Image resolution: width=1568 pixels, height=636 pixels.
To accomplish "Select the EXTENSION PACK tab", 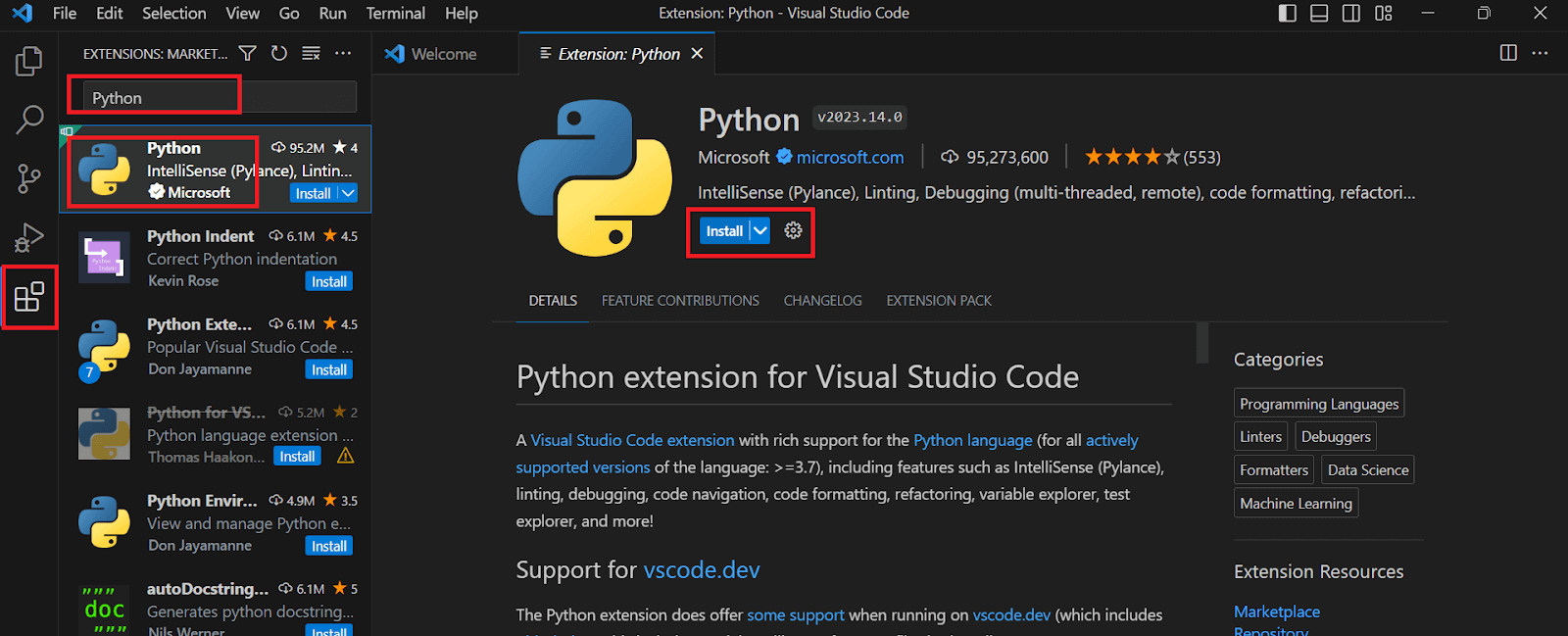I will click(939, 301).
